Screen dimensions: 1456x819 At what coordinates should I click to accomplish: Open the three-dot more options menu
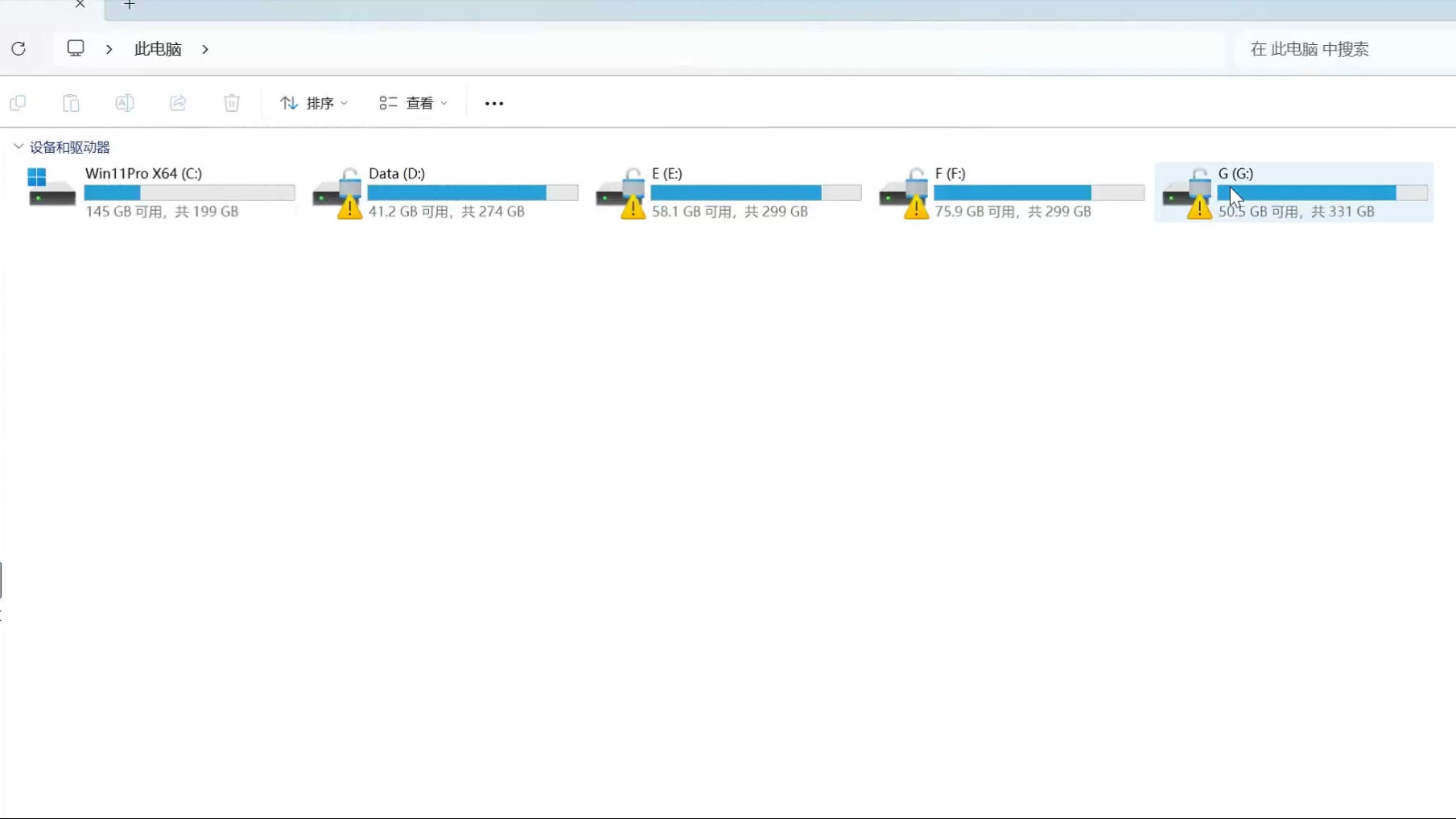pos(494,103)
